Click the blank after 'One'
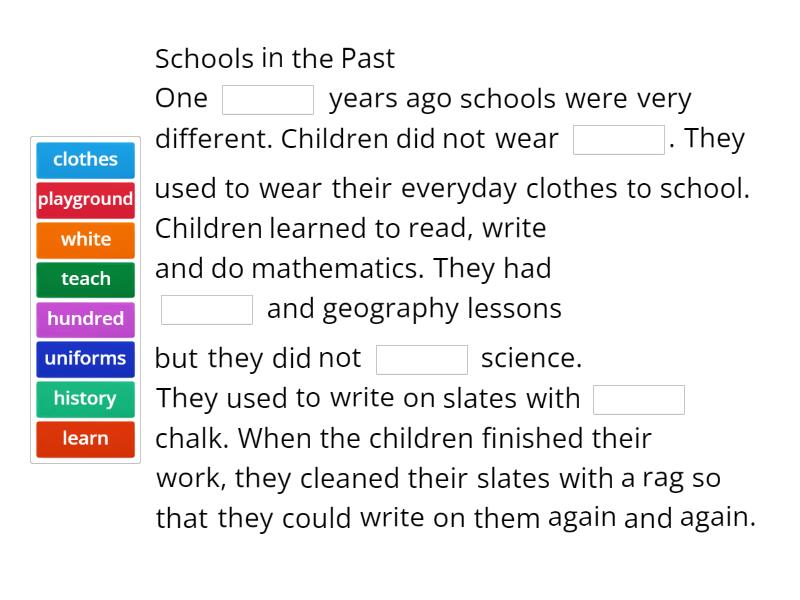This screenshot has height=600, width=800. click(268, 100)
